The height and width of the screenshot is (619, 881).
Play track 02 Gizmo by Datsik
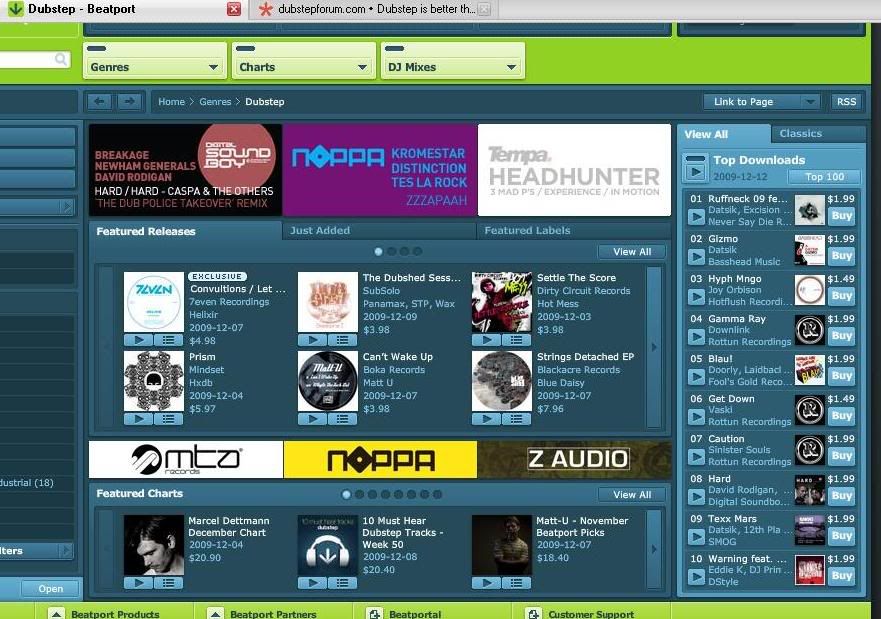tap(696, 257)
